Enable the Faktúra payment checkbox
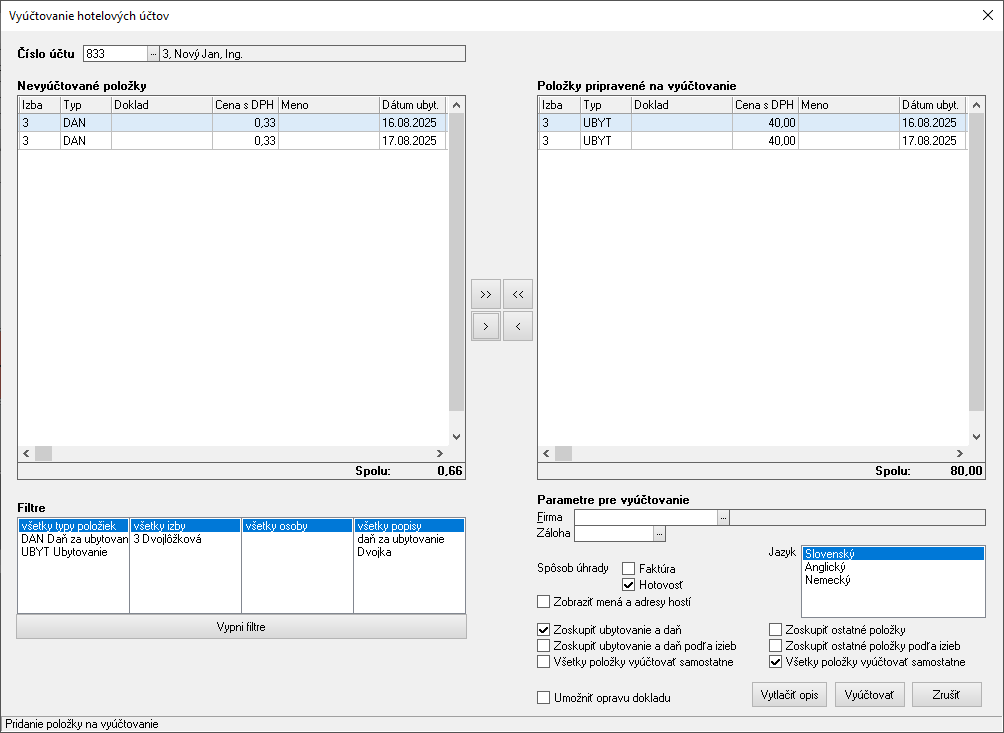The height and width of the screenshot is (733, 1004). tap(629, 568)
